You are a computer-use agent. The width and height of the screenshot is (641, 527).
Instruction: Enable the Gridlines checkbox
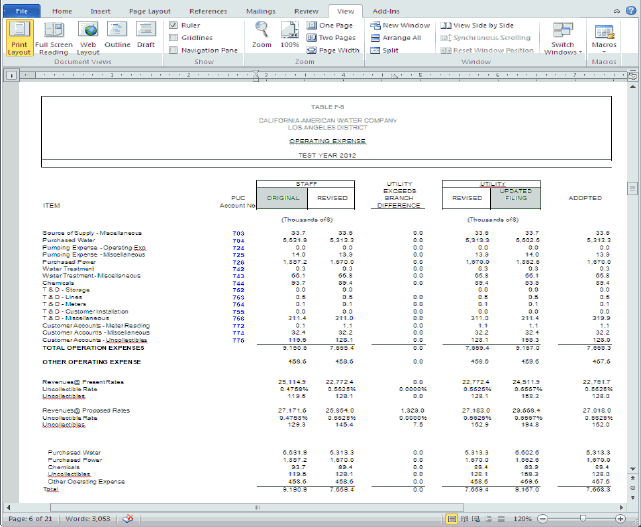[x=174, y=37]
